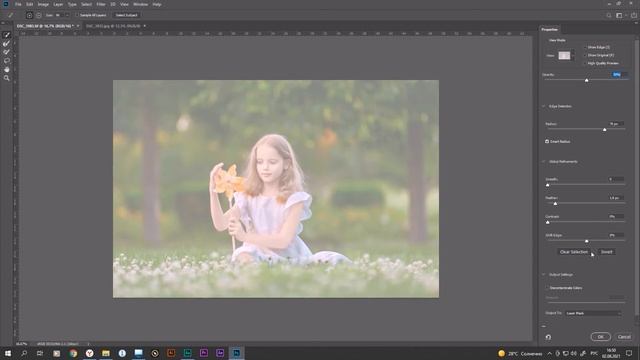Collapse the Edge Detection section
The width and height of the screenshot is (640, 360).
544,106
